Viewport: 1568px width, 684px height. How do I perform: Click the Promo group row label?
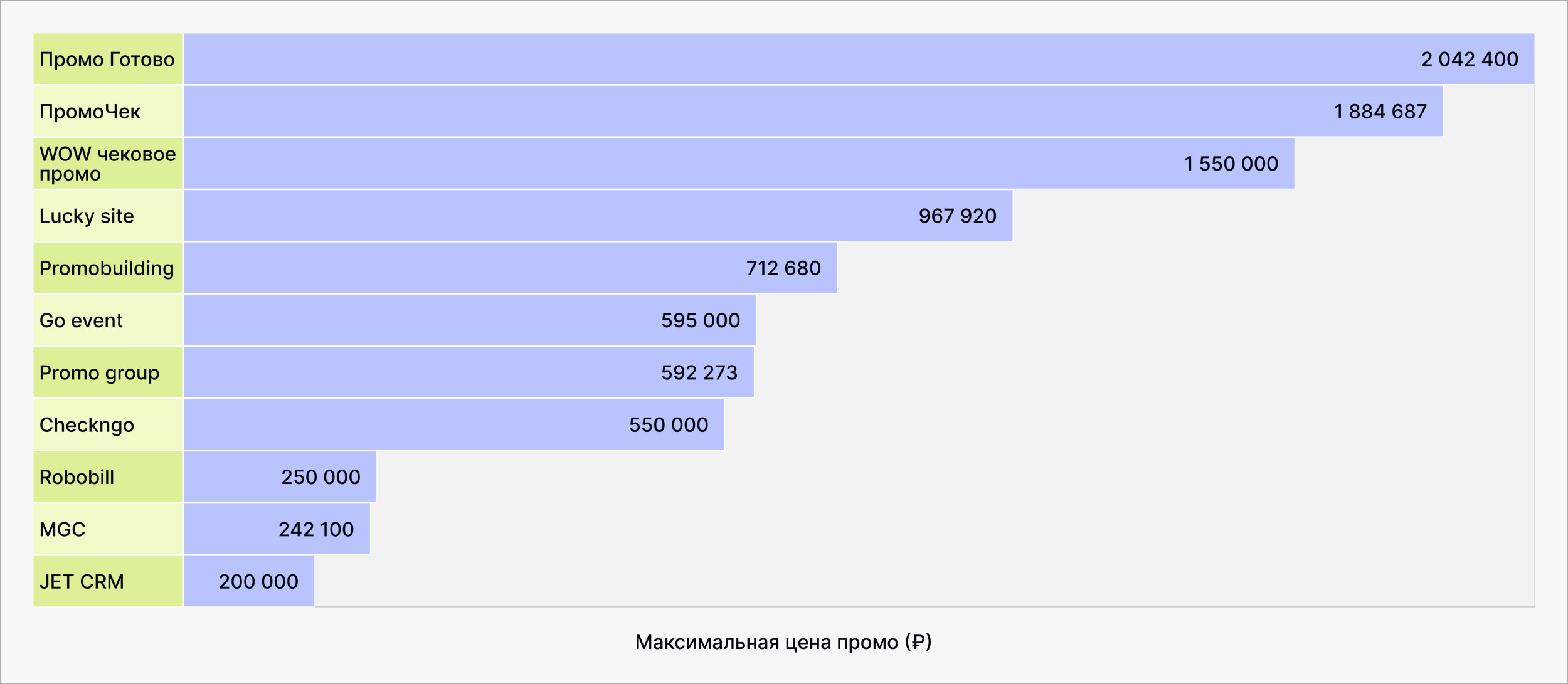tap(107, 373)
